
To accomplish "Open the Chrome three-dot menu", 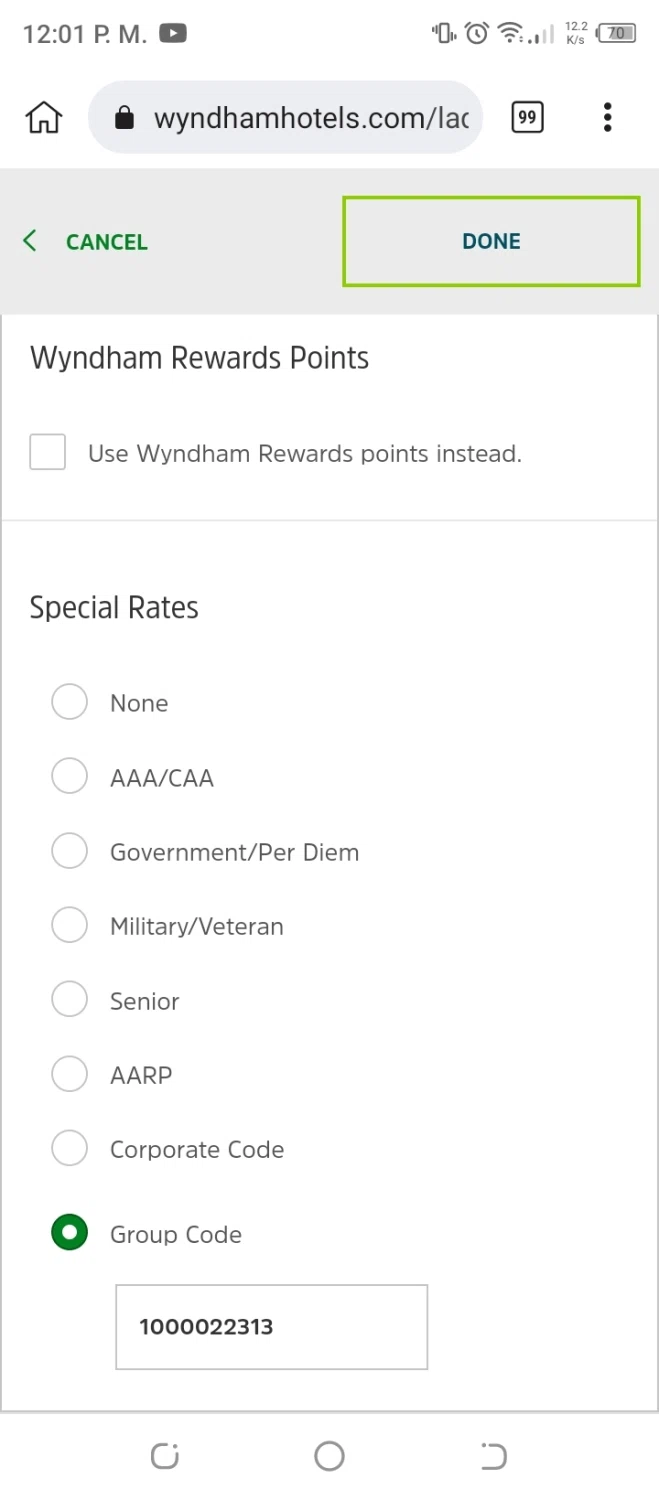I will click(607, 118).
